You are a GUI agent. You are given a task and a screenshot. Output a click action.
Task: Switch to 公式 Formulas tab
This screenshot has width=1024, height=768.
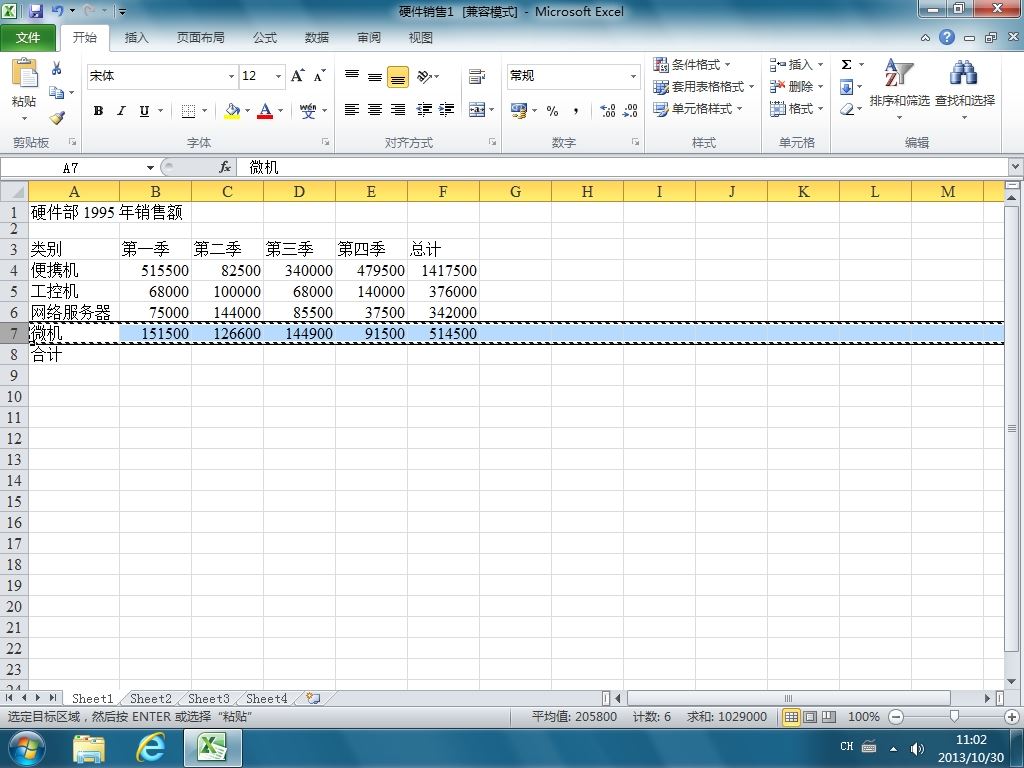265,38
